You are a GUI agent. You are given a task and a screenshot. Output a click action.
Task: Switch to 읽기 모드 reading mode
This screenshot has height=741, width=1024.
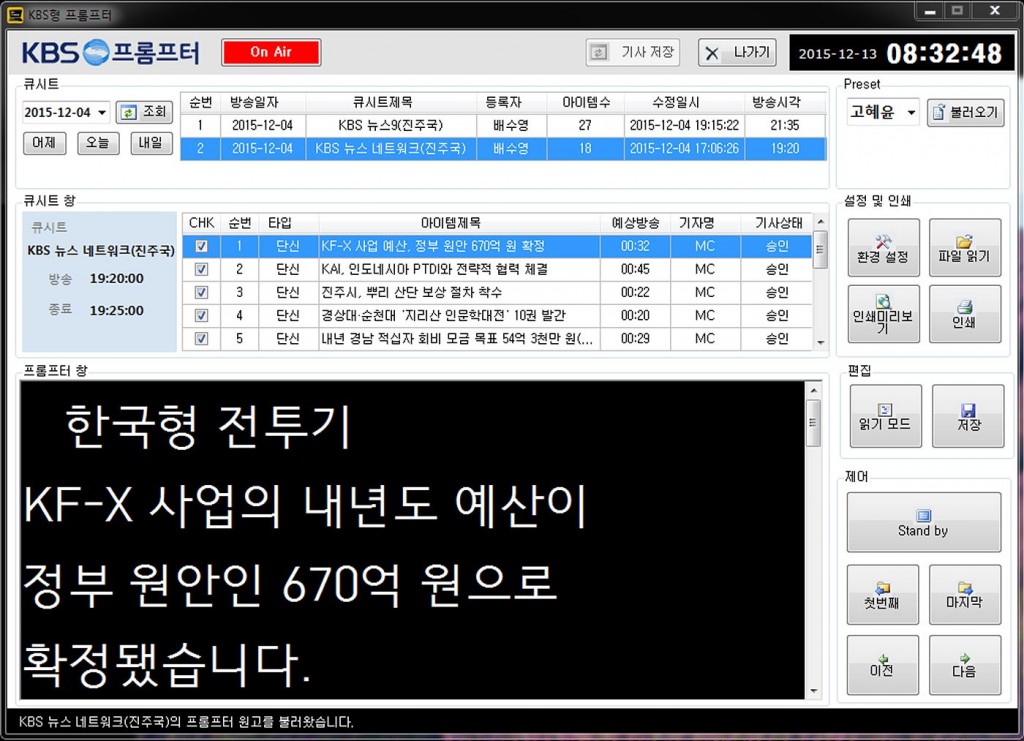click(886, 416)
